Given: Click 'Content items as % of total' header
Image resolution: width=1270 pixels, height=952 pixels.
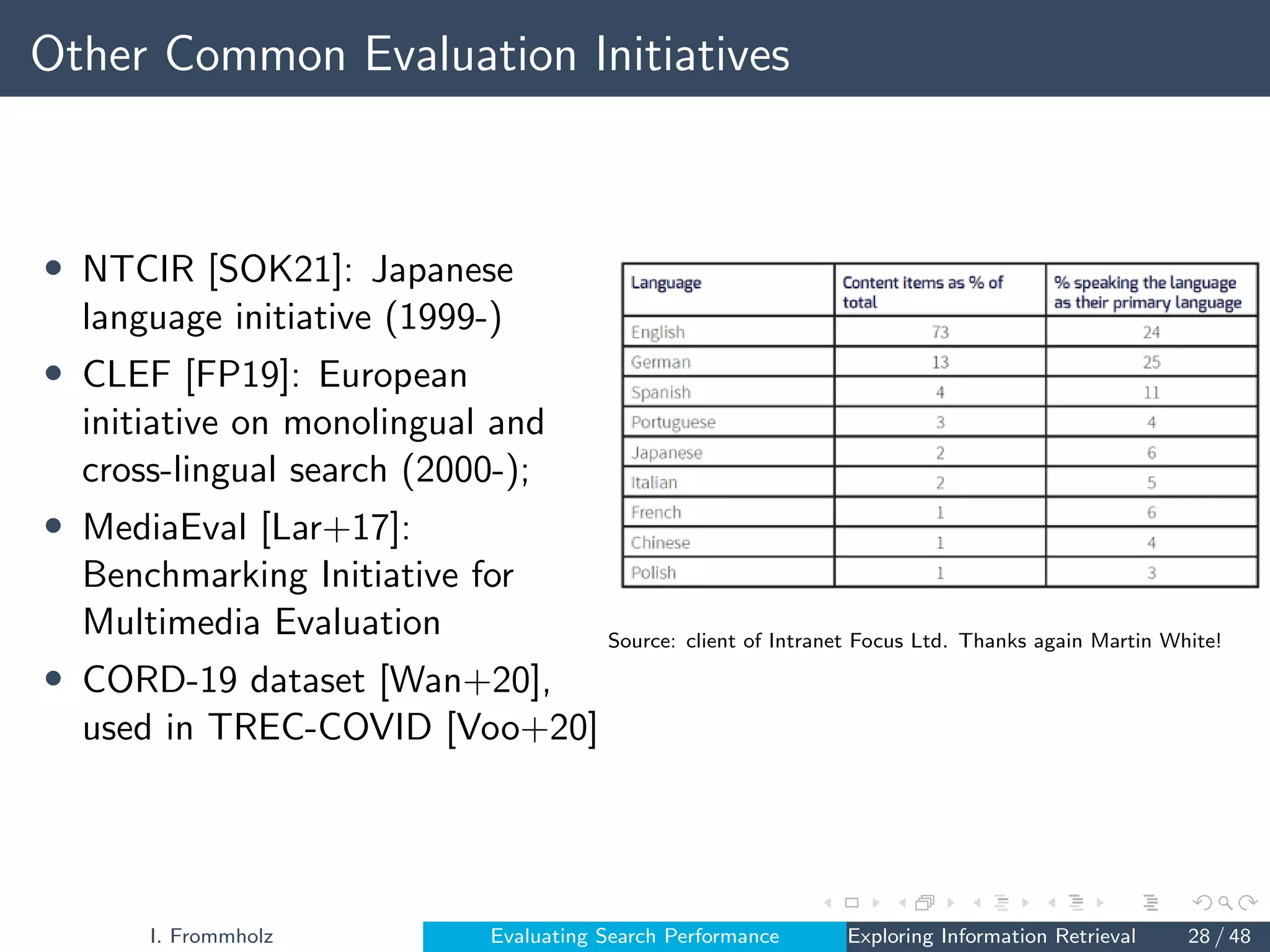Looking at the screenshot, I should pos(923,292).
